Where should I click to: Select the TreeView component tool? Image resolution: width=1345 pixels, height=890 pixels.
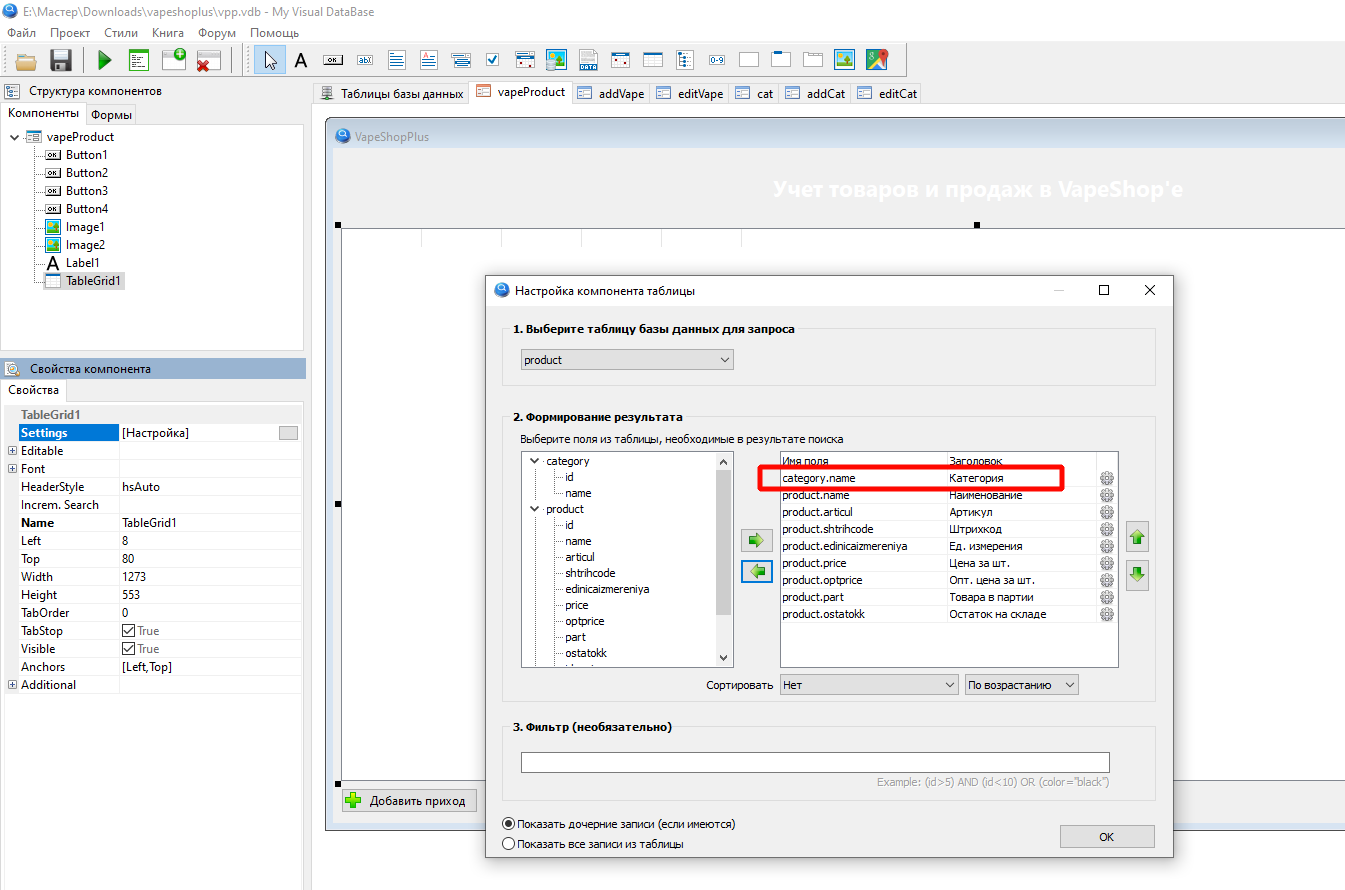(685, 60)
